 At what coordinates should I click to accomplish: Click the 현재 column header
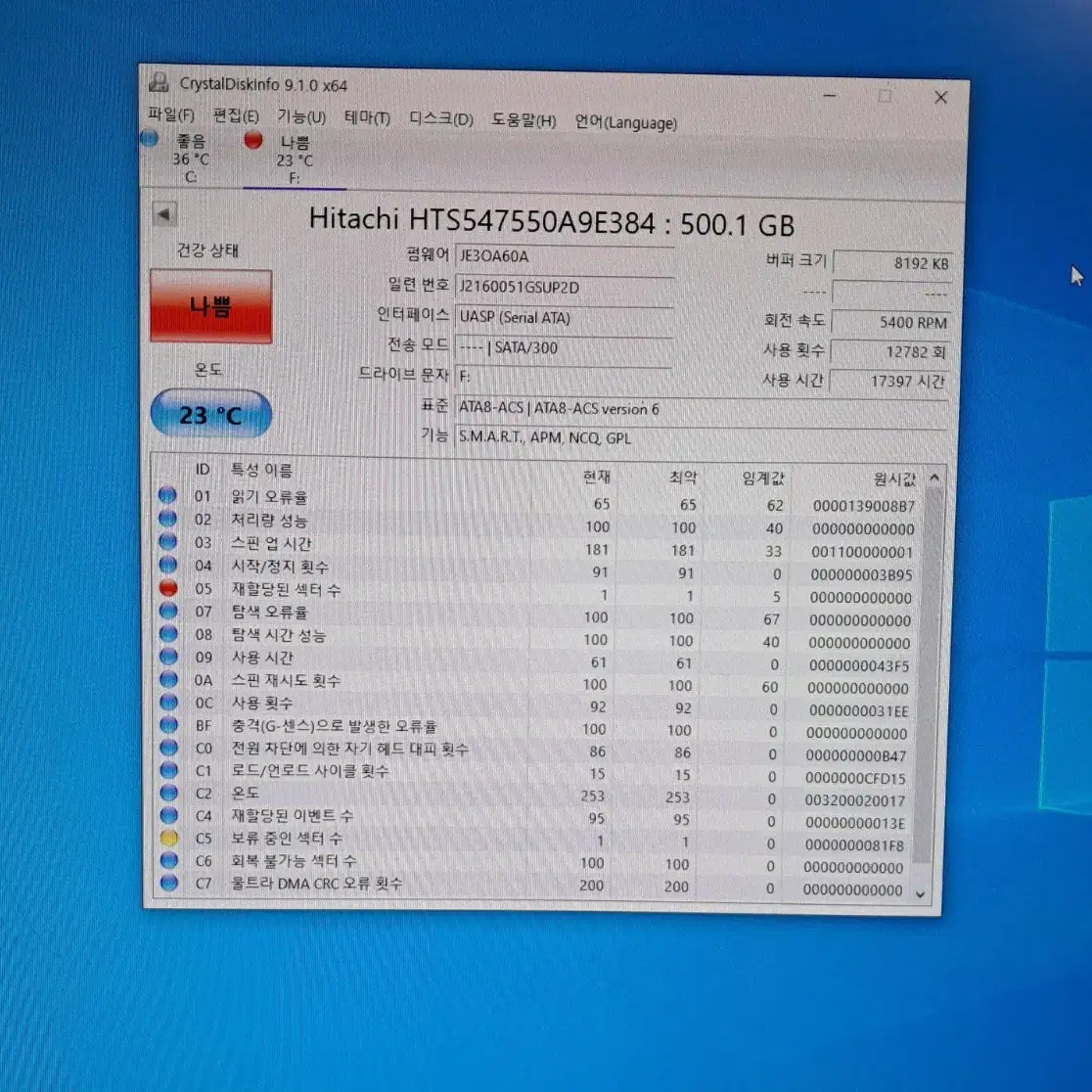click(596, 478)
